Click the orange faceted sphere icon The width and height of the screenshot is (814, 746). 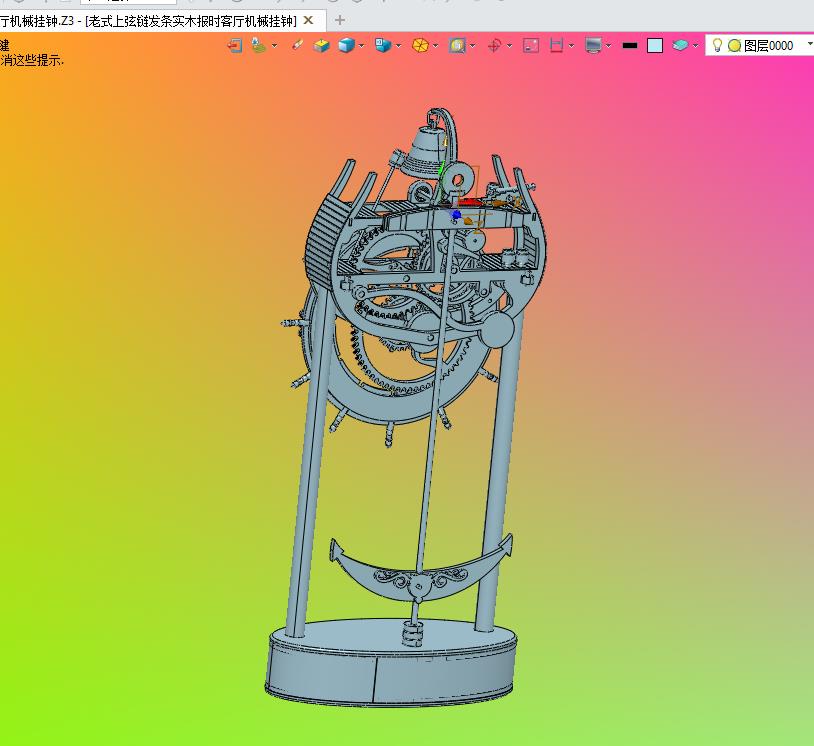tap(420, 46)
